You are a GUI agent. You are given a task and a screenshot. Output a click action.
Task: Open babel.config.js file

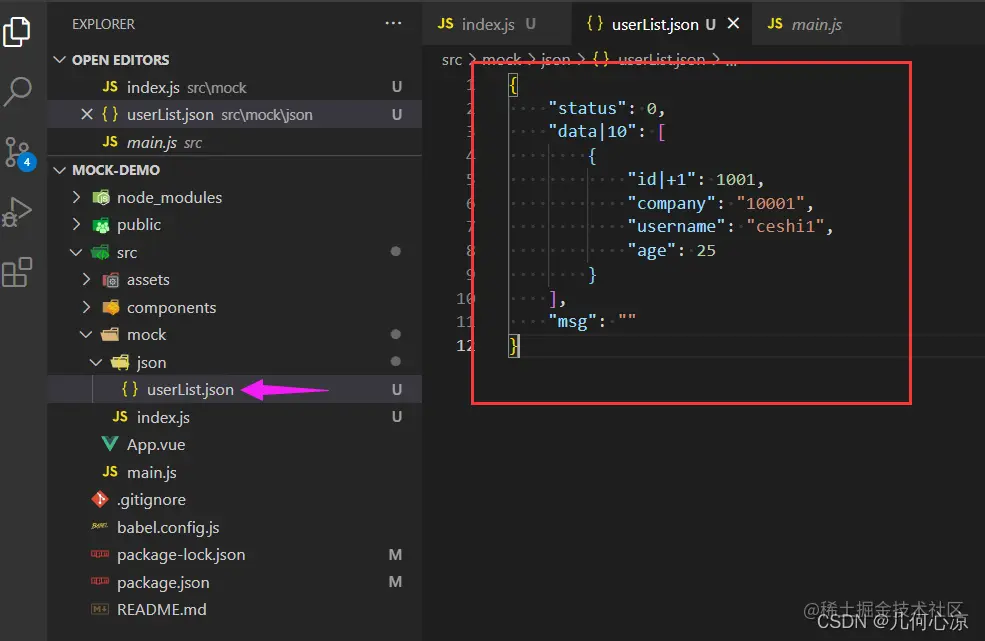coord(234,527)
